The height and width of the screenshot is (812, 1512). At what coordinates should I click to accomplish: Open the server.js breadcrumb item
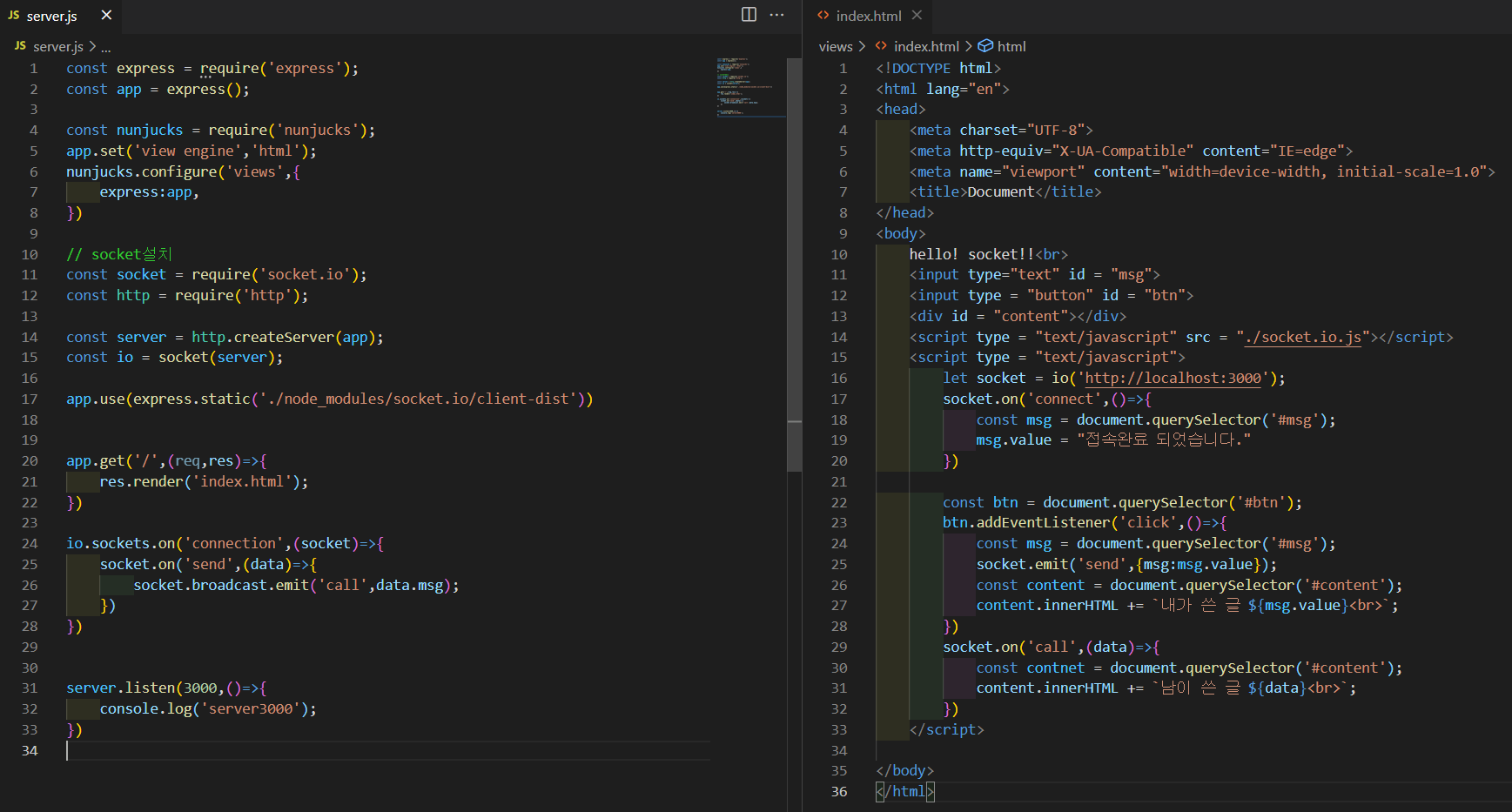tap(58, 47)
